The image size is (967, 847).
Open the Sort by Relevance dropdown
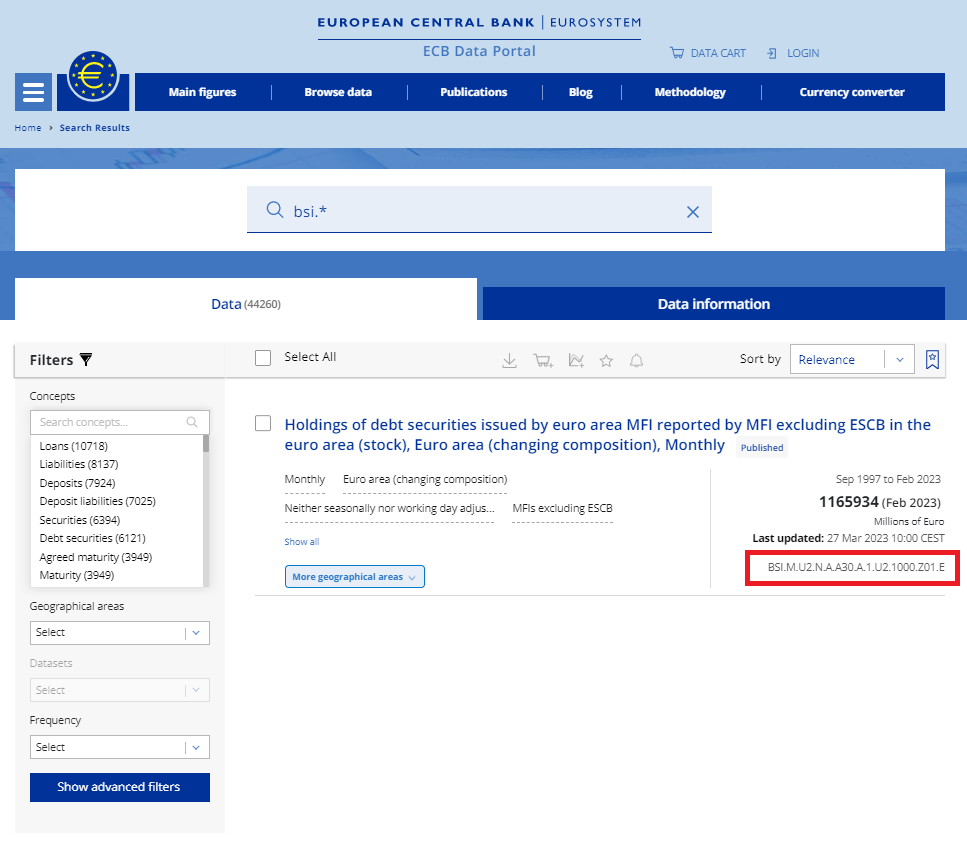(852, 359)
